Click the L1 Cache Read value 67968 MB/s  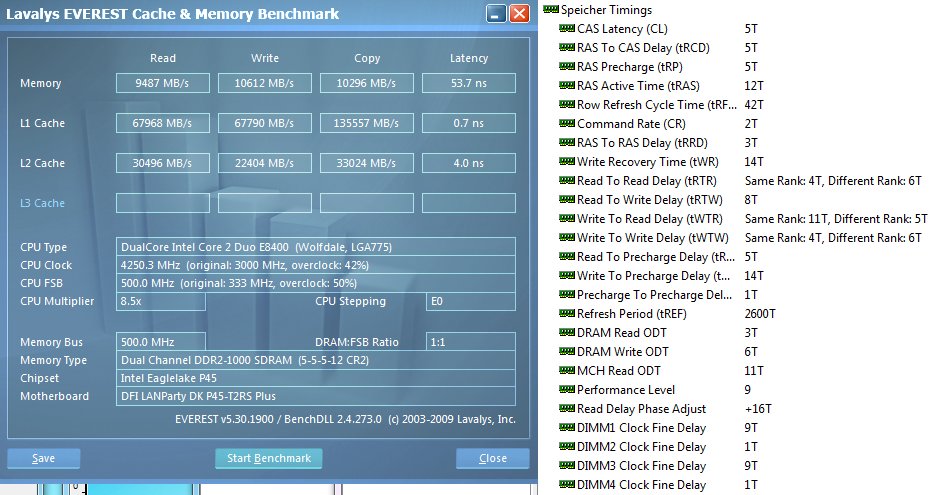click(x=162, y=123)
